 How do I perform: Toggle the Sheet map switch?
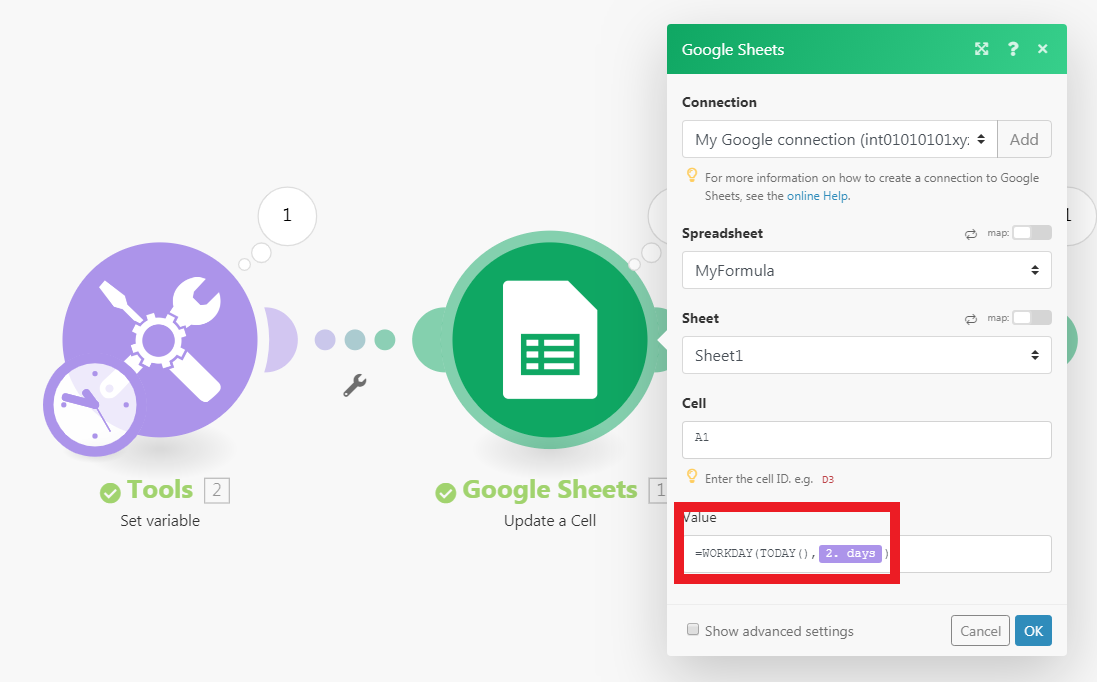tap(1032, 318)
